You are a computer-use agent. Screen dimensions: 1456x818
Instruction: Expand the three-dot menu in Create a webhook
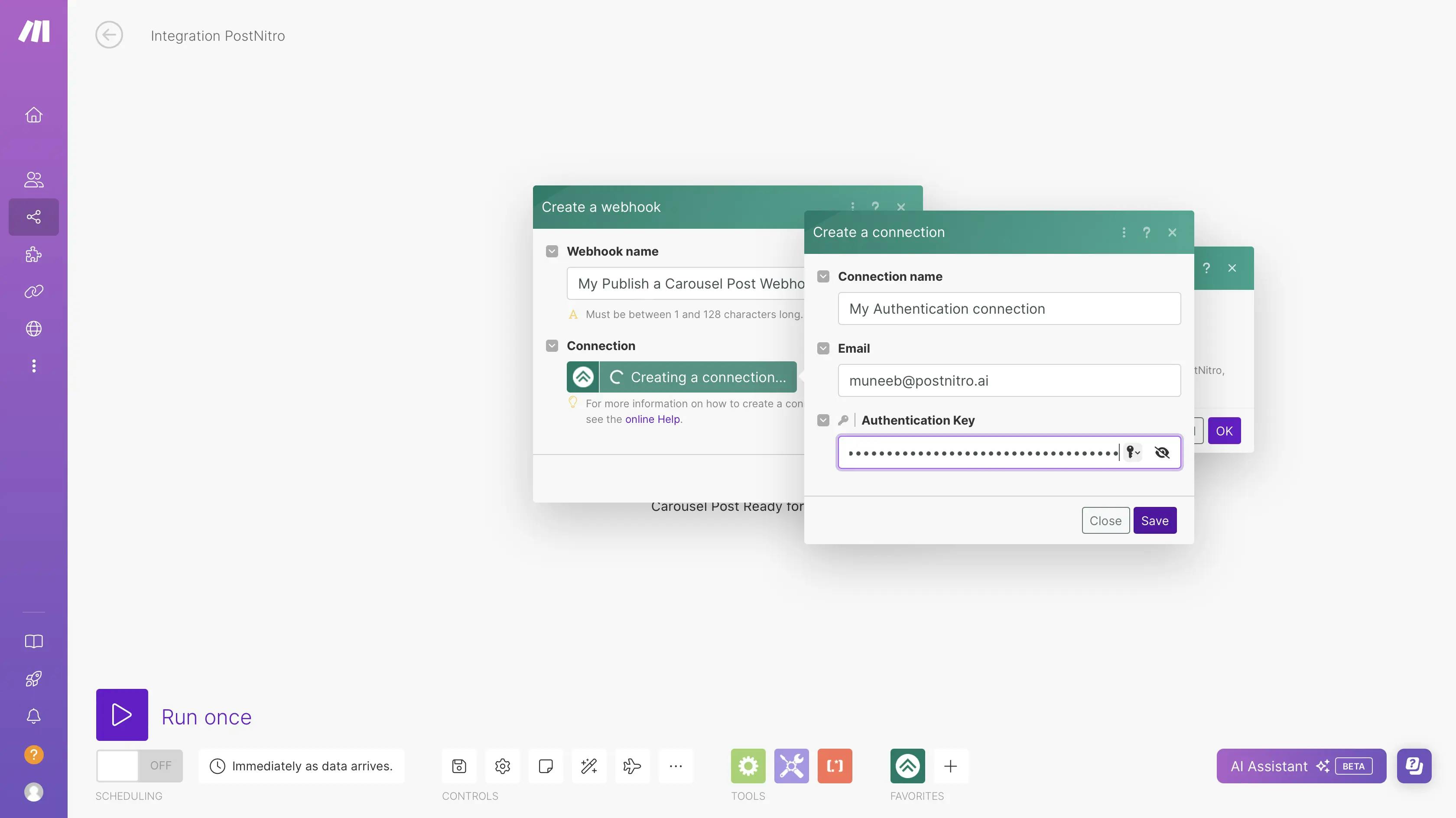[853, 207]
